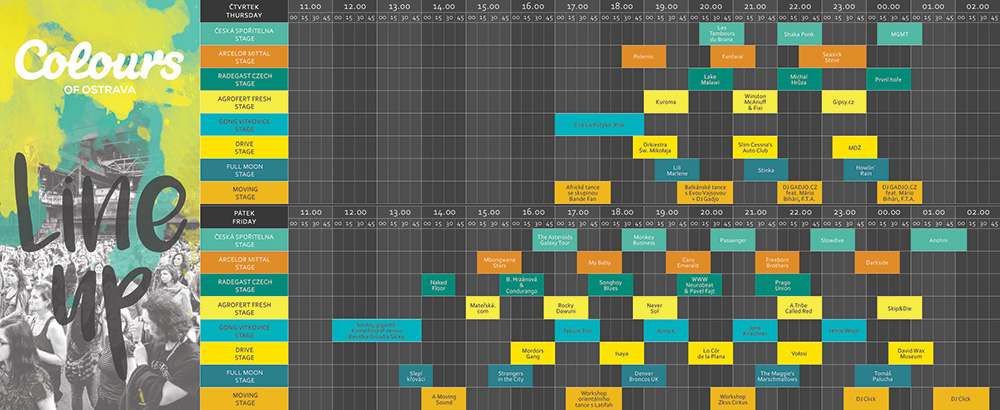Switch to the Pátek Friday day header
The image size is (1000, 410).
pyautogui.click(x=244, y=217)
